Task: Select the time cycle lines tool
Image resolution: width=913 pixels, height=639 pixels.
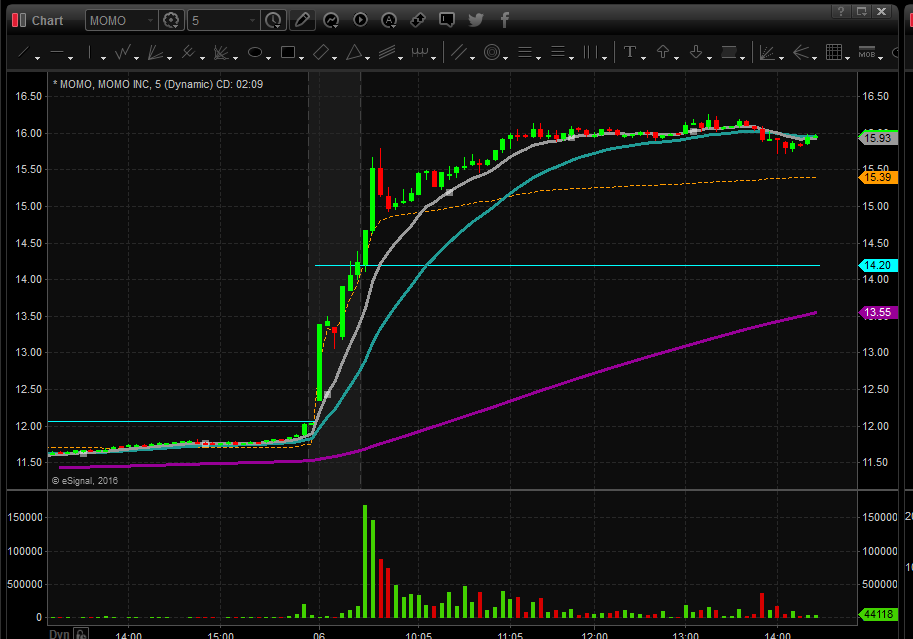Action: (x=591, y=52)
